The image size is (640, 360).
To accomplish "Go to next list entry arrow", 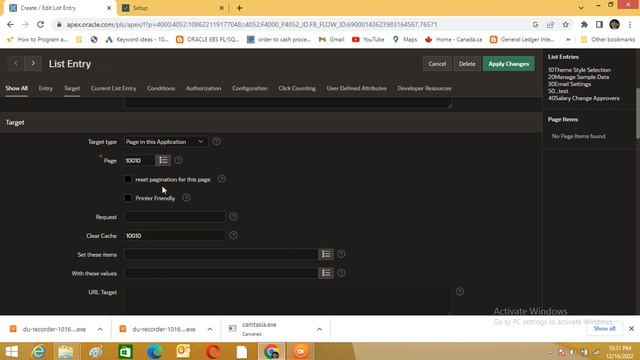I will coord(33,64).
